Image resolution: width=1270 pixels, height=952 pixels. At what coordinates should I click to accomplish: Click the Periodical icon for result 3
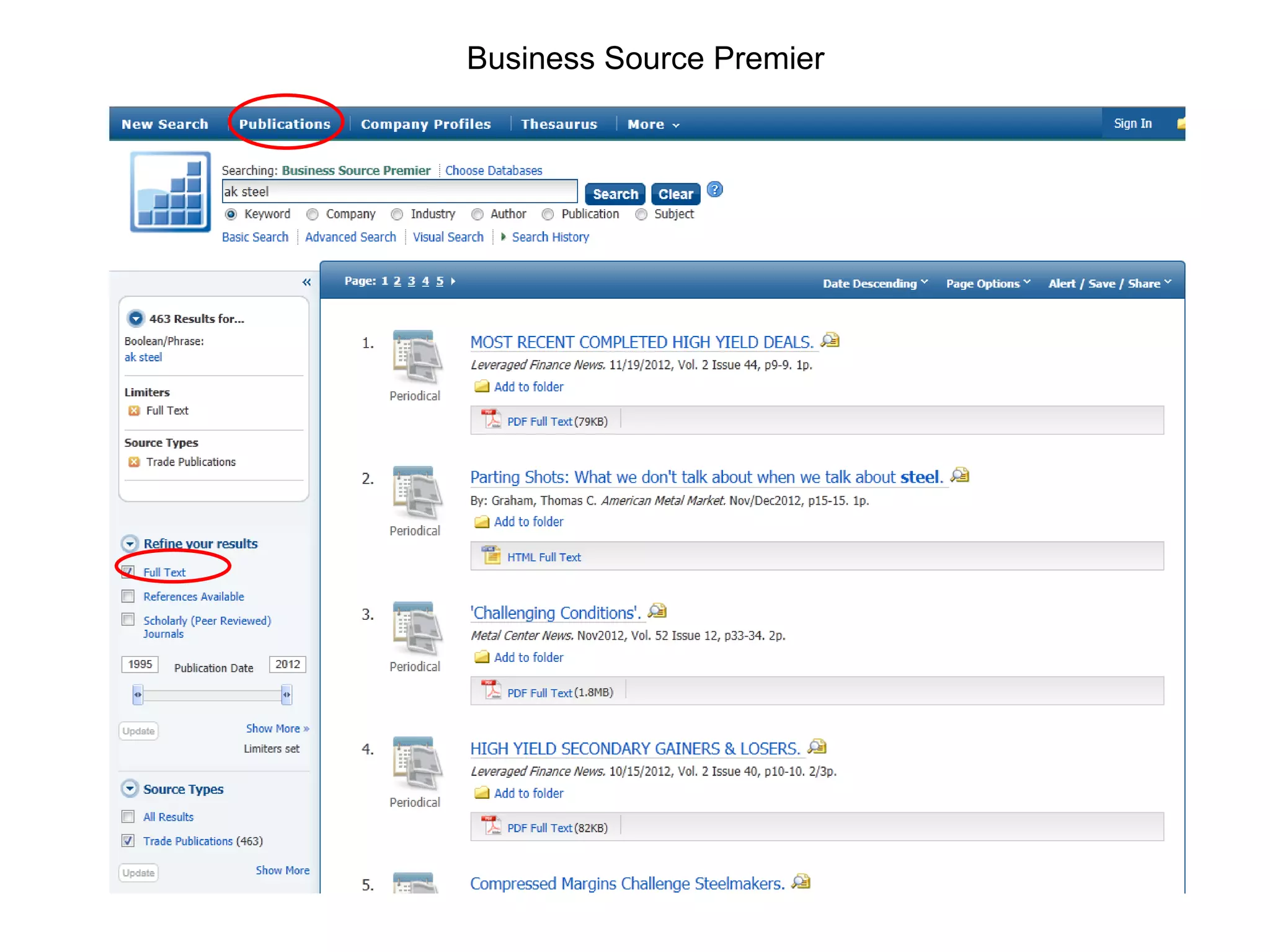417,628
